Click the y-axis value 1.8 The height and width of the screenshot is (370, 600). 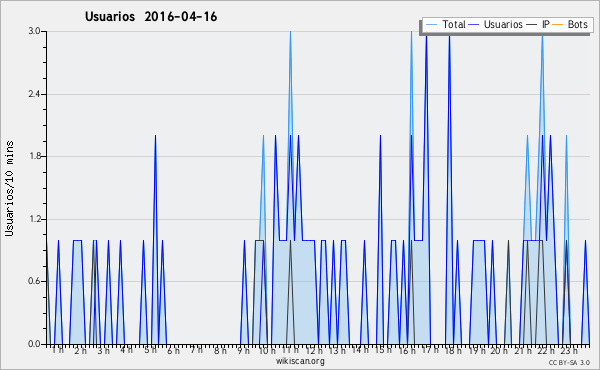pyautogui.click(x=35, y=156)
